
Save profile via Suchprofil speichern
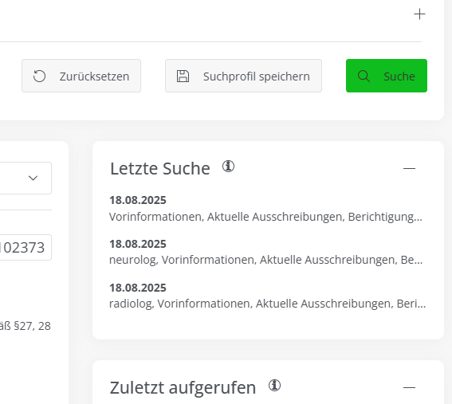(x=243, y=76)
